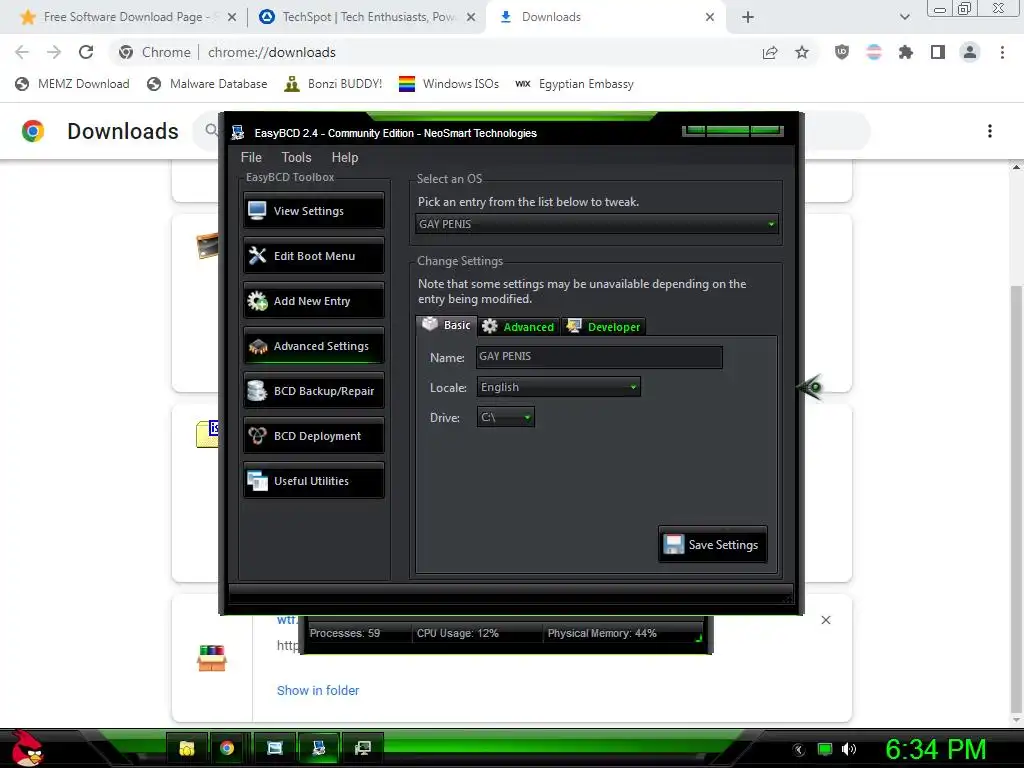Open EasyBCD Help menu
Viewport: 1024px width, 768px height.
(344, 157)
